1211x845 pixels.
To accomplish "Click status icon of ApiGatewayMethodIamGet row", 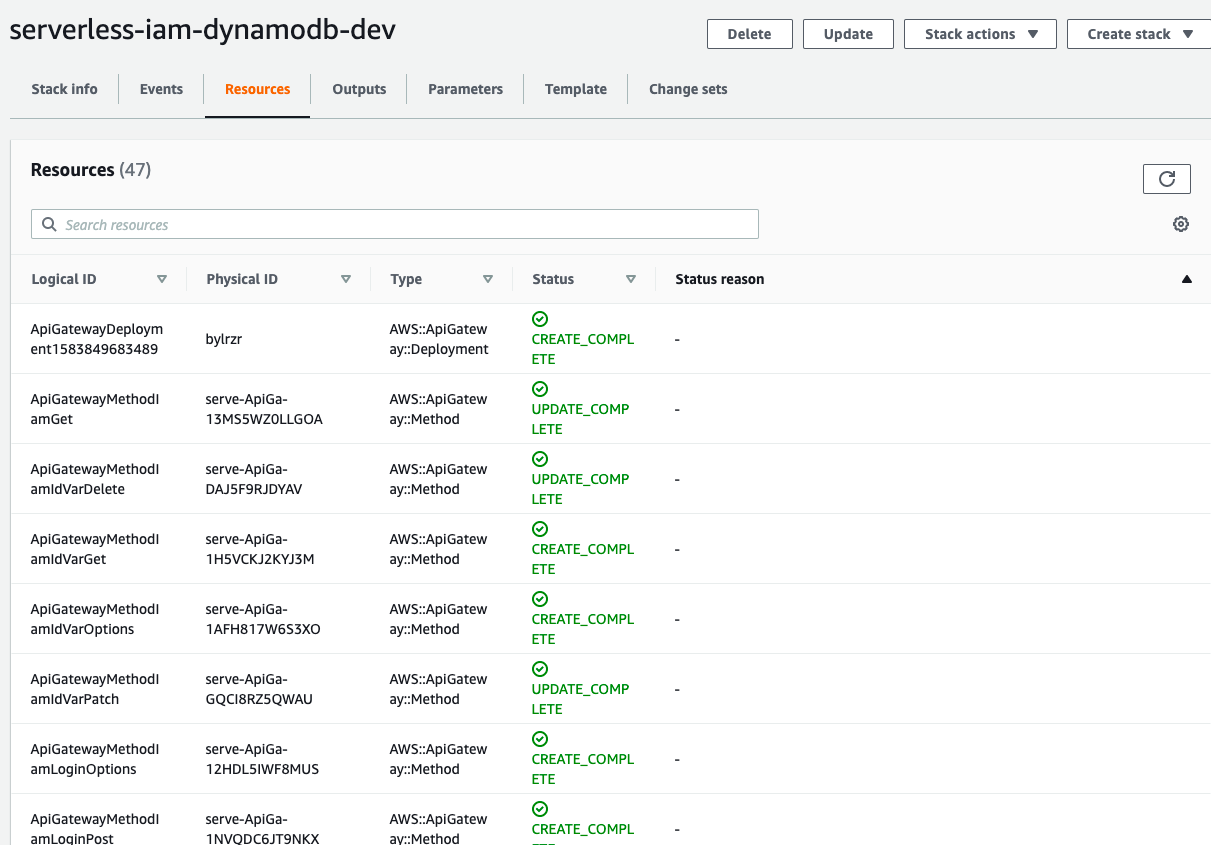I will point(540,389).
